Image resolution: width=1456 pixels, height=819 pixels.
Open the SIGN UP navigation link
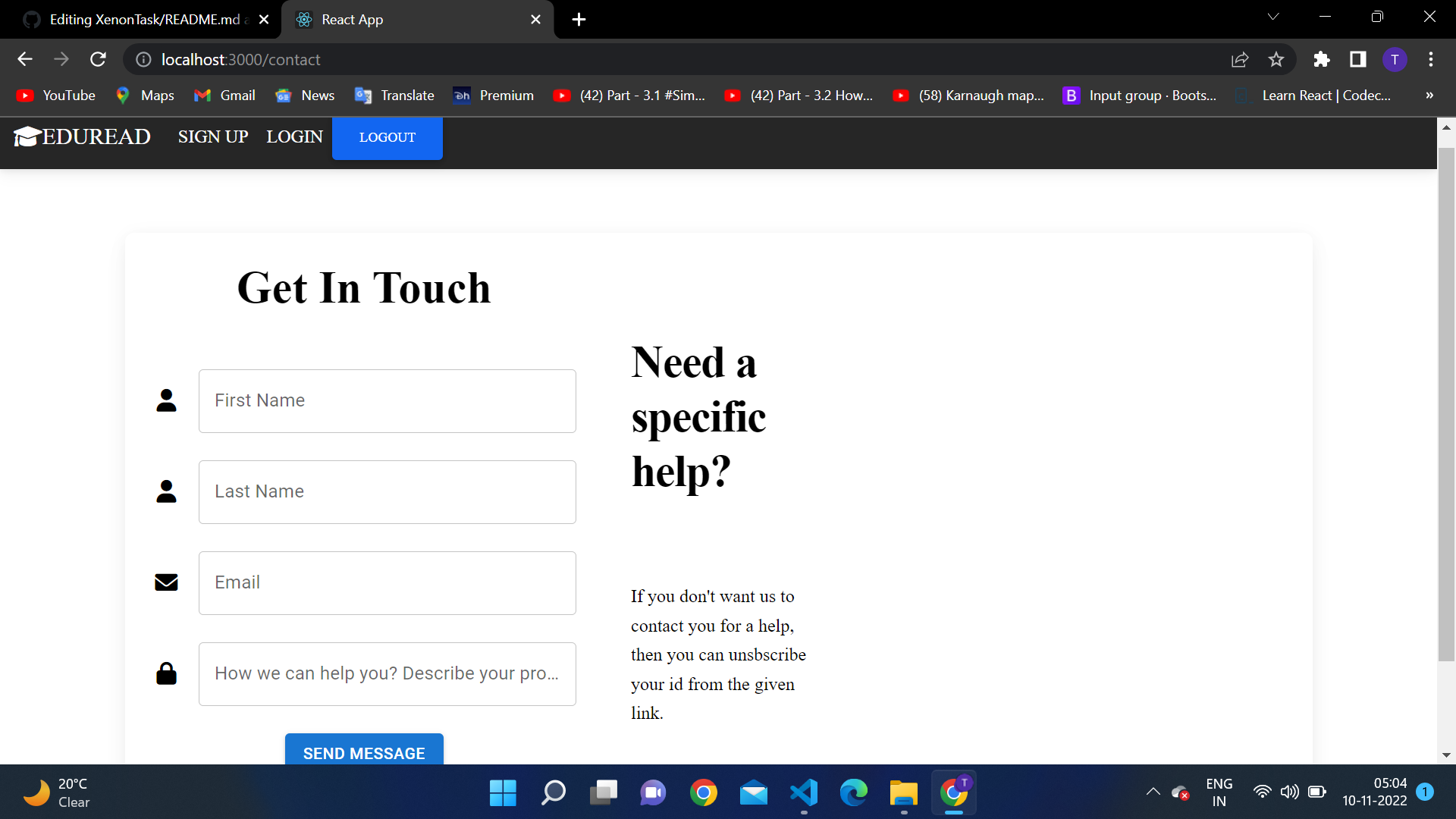coord(213,136)
